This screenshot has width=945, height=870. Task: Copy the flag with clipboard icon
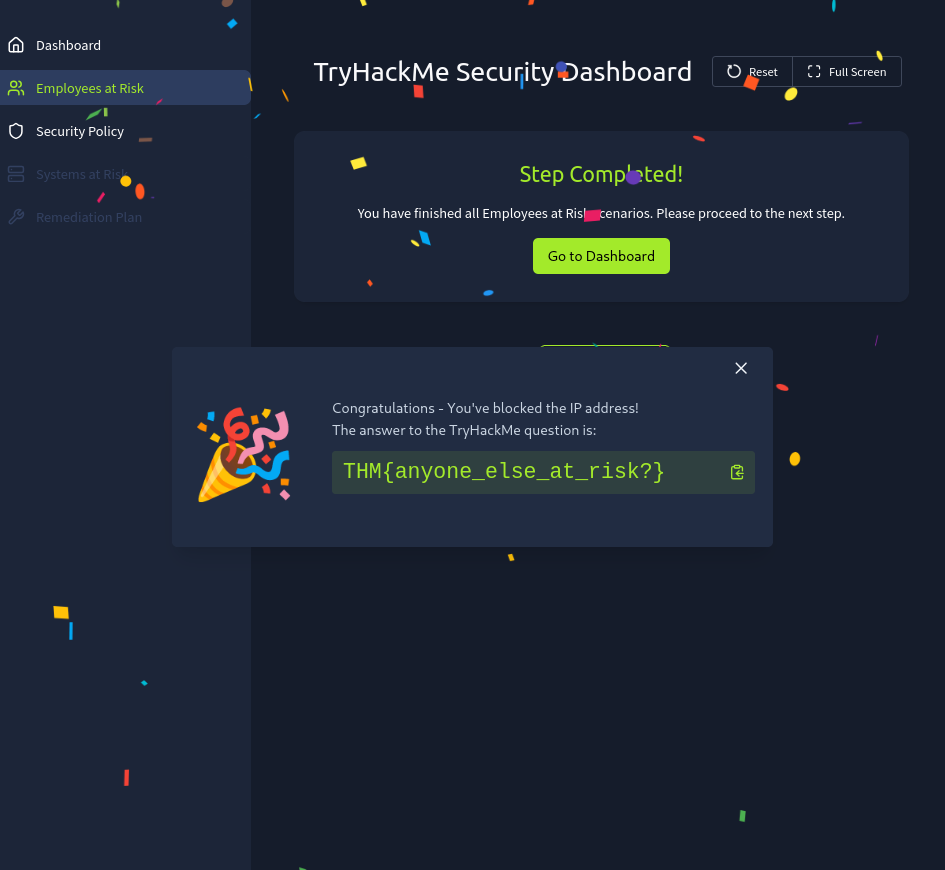click(736, 472)
